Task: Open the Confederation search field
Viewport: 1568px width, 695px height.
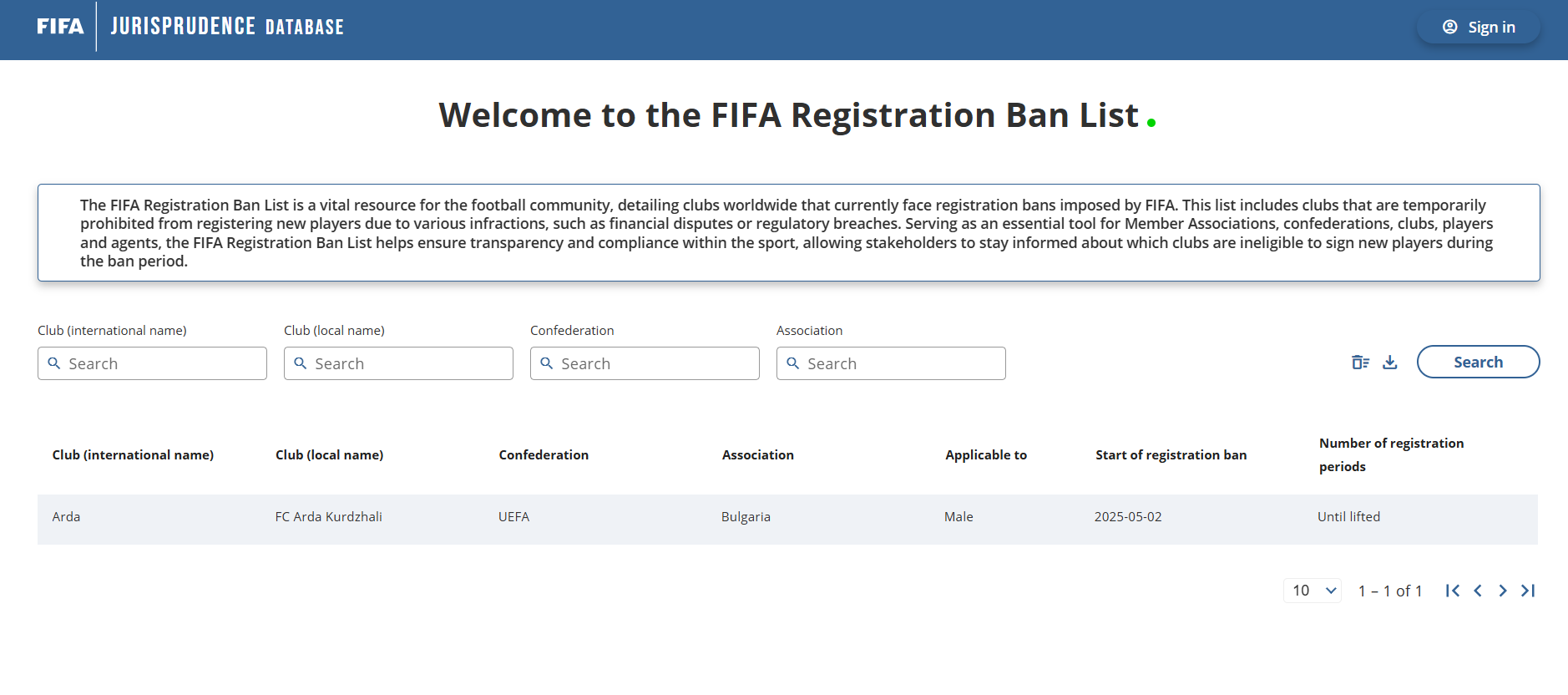Action: point(645,363)
